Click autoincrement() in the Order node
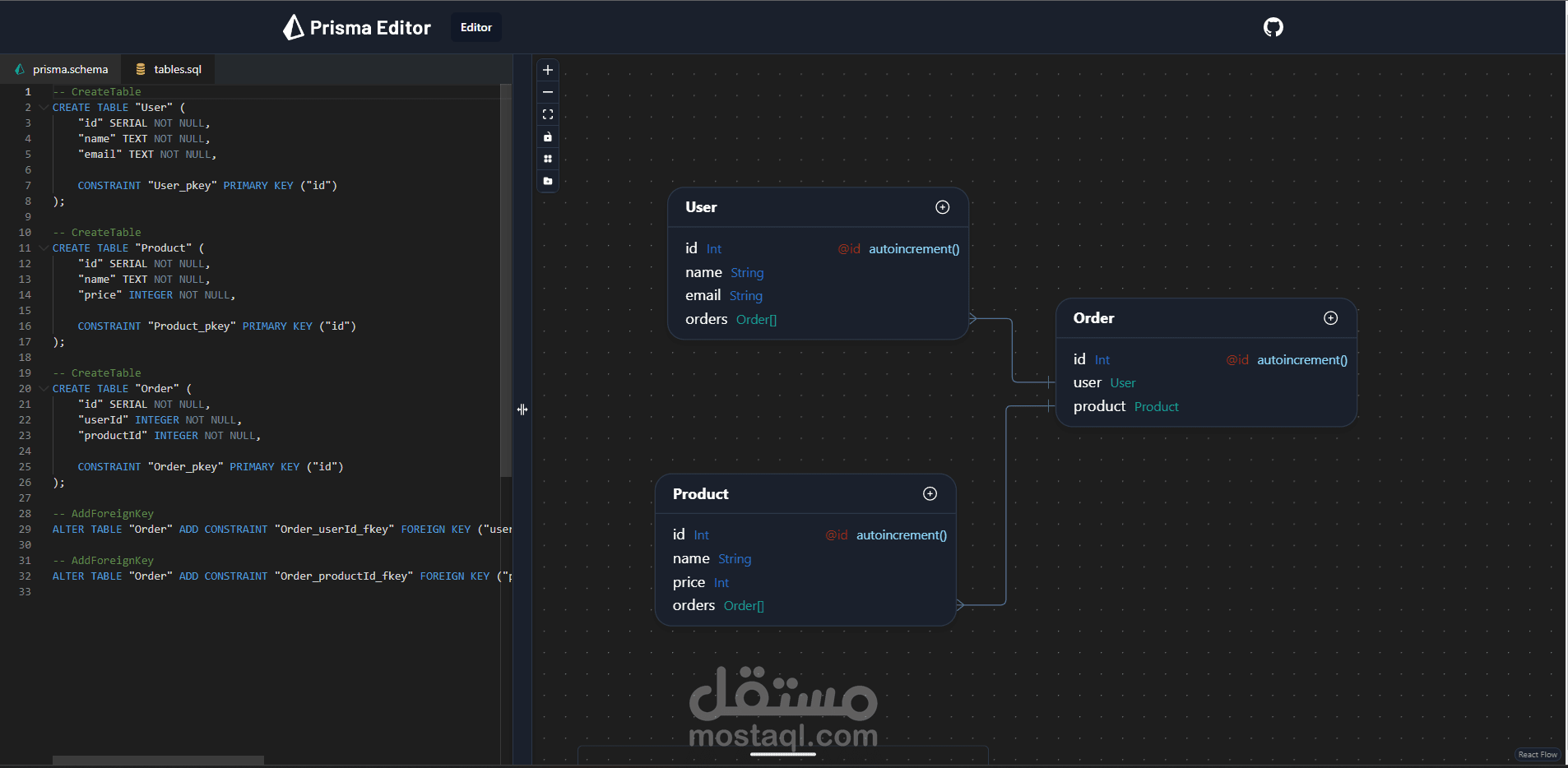 tap(1302, 360)
